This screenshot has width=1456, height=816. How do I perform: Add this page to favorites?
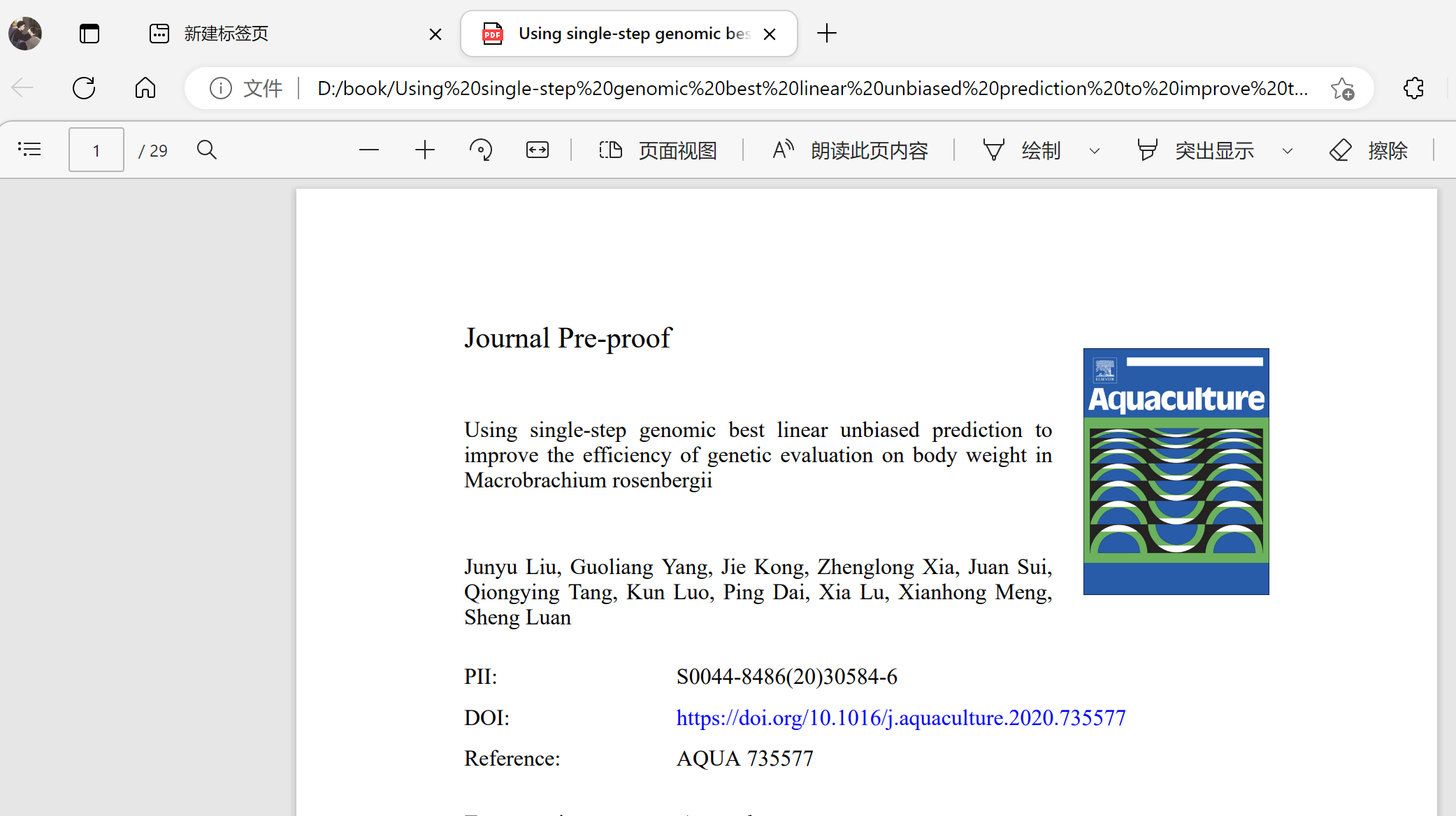pyautogui.click(x=1342, y=88)
